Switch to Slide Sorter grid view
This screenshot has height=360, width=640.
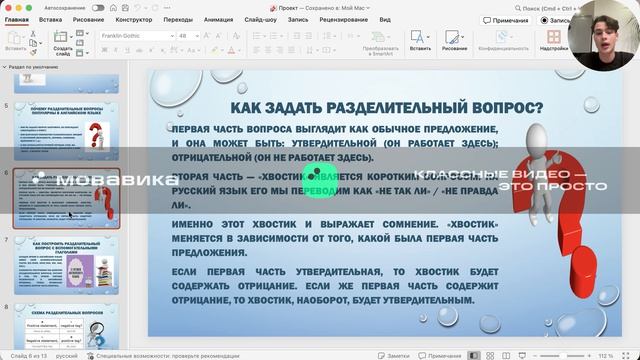(x=490, y=356)
